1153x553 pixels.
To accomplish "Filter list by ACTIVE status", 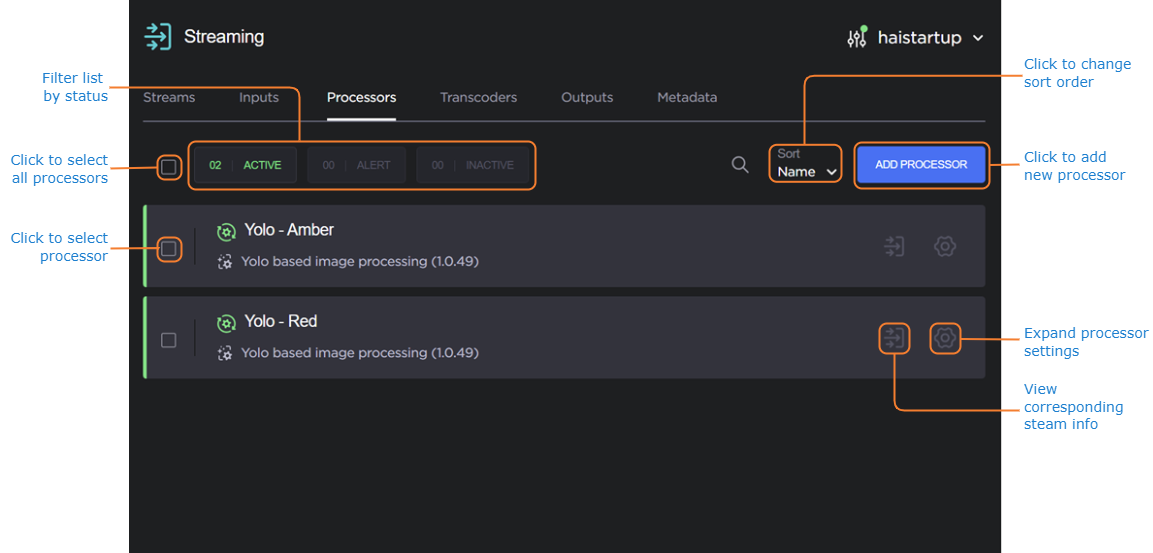I will coord(245,165).
